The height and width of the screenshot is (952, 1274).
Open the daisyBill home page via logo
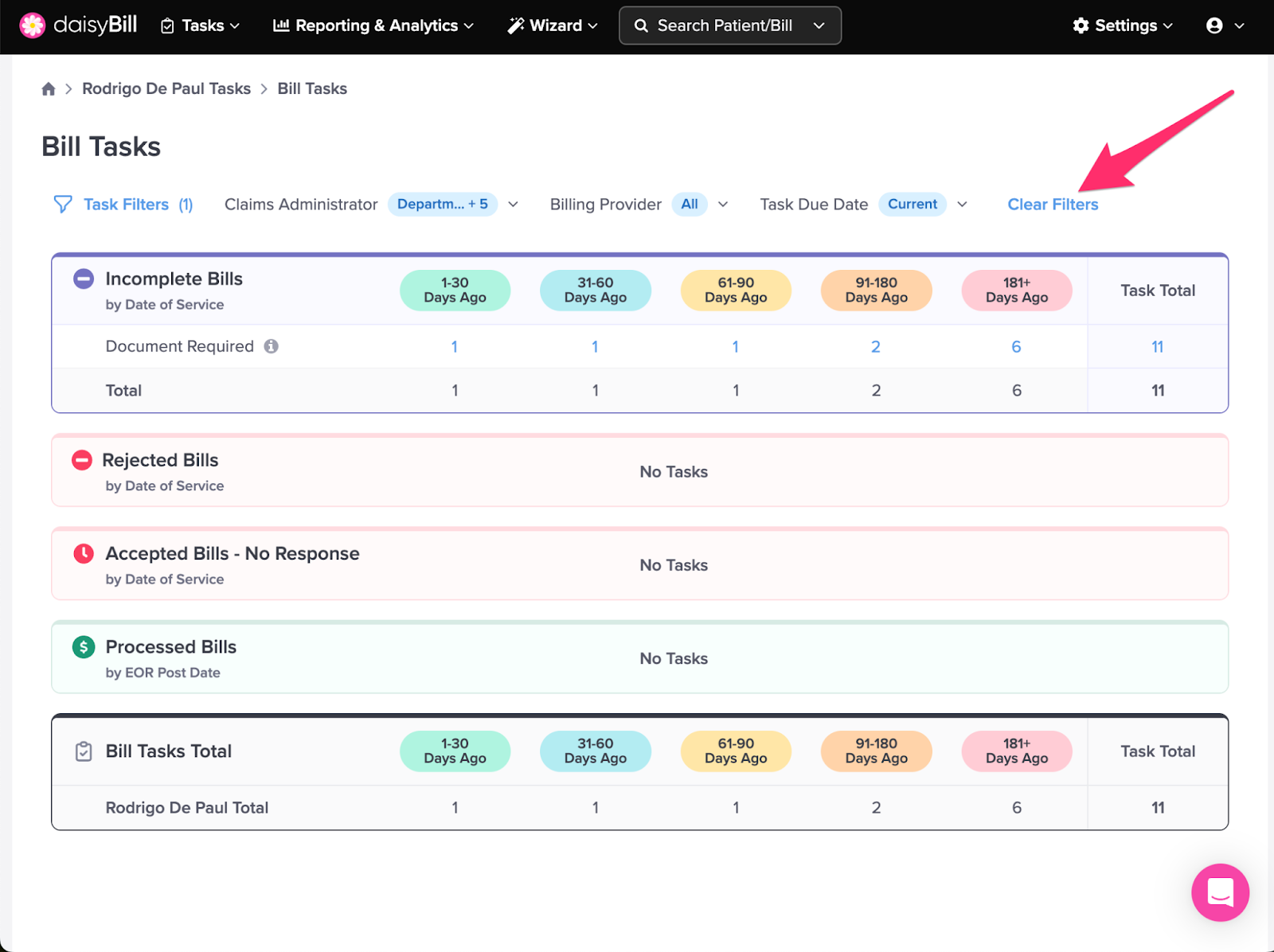tap(77, 25)
